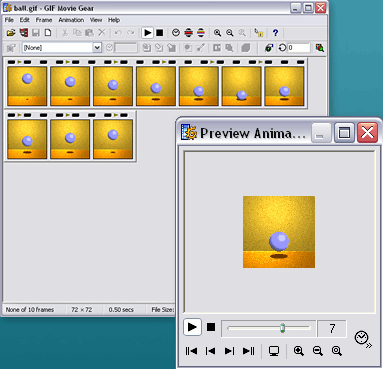Click the rainbow-striped ball palette icon
The height and width of the screenshot is (369, 383).
click(201, 33)
